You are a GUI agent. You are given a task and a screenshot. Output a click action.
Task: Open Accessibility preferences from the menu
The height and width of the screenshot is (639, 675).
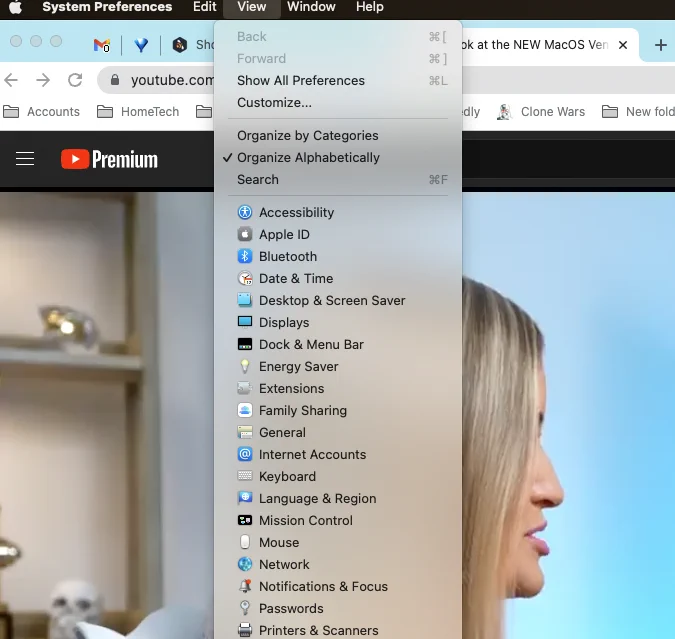tap(338, 212)
